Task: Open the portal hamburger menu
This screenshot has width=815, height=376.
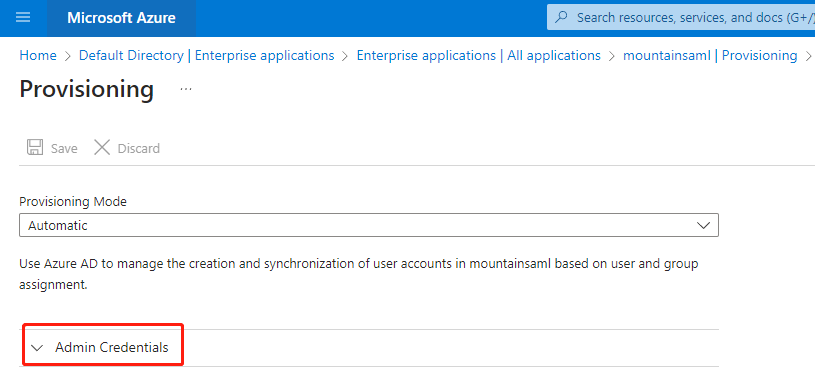Action: (23, 18)
